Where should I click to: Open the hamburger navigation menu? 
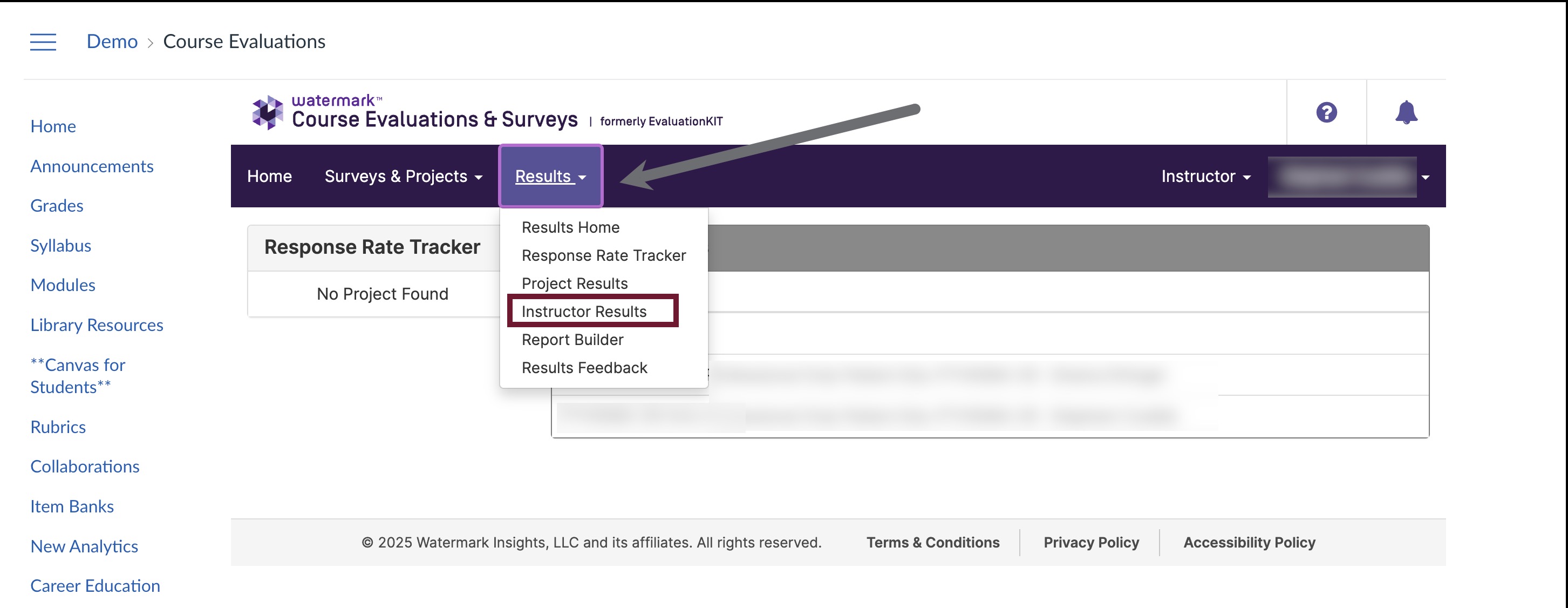coord(43,42)
